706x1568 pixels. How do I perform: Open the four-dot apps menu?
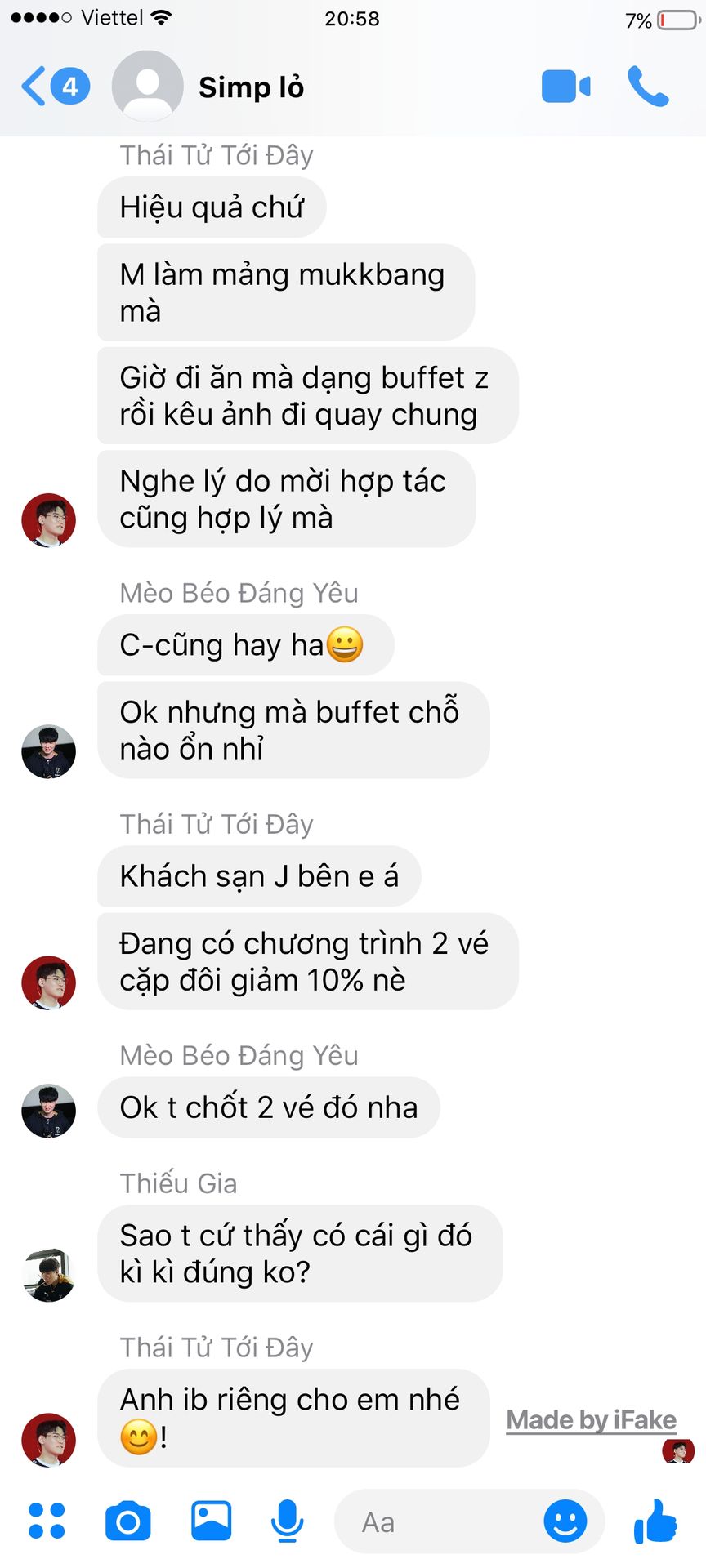tap(47, 1521)
